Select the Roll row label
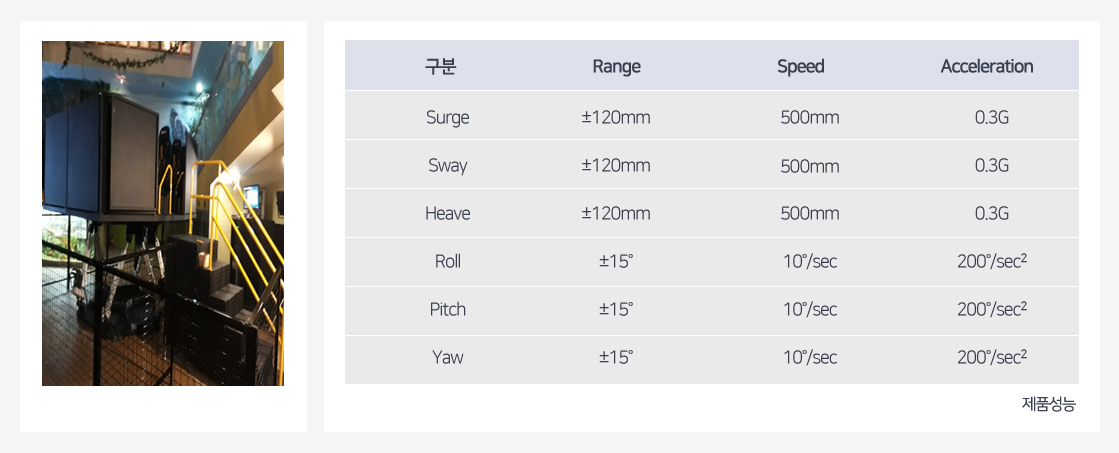 click(447, 262)
